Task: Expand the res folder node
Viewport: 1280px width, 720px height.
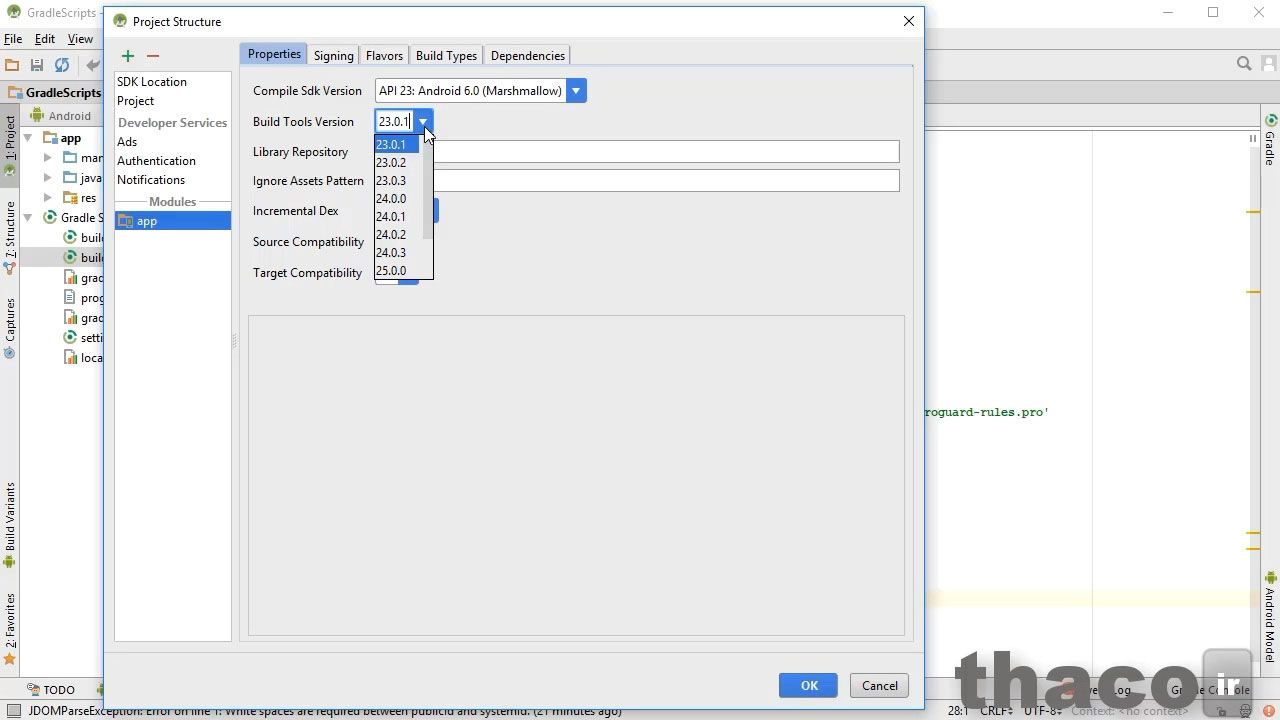Action: [x=48, y=198]
